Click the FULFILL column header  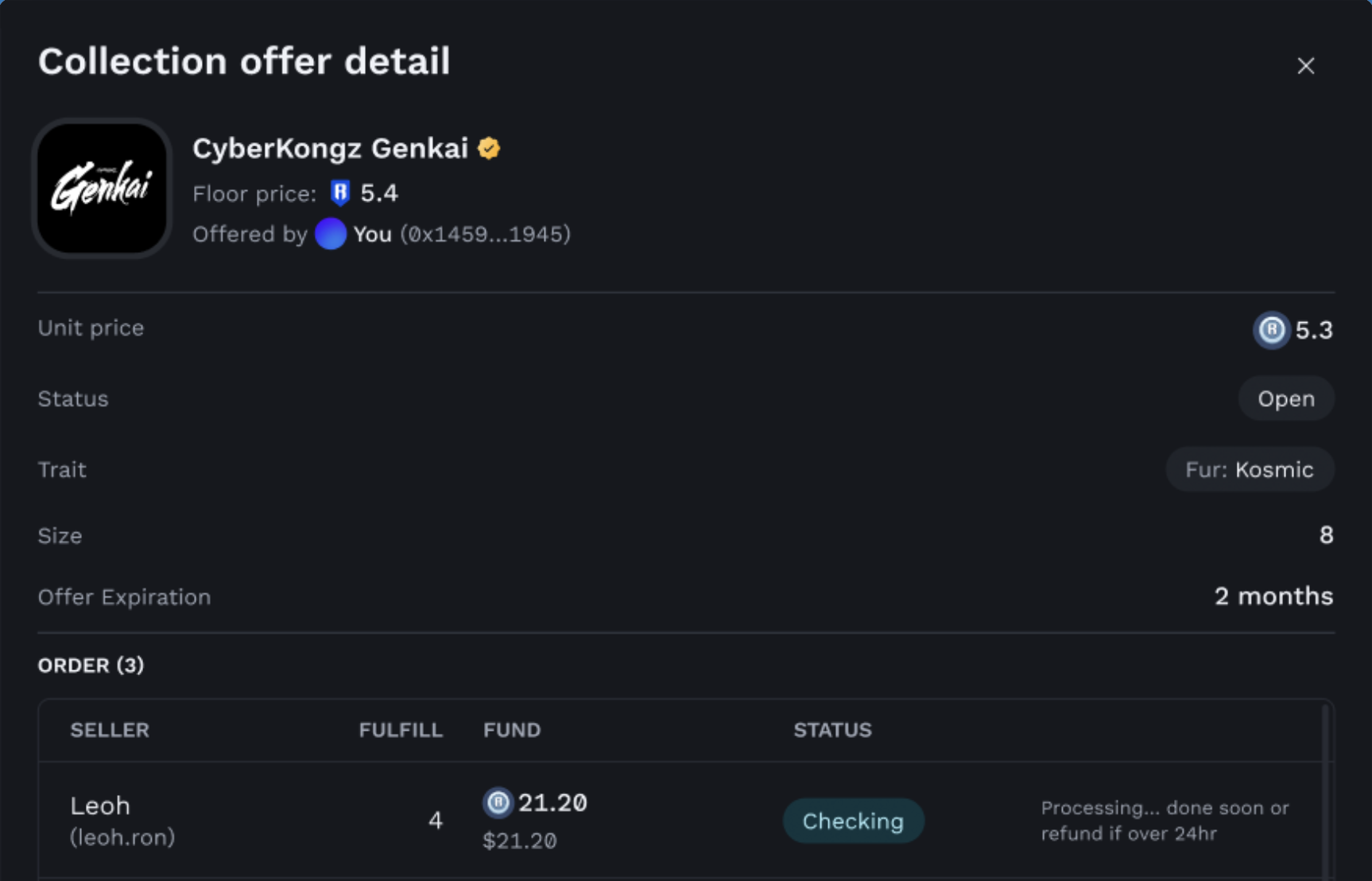(x=400, y=730)
